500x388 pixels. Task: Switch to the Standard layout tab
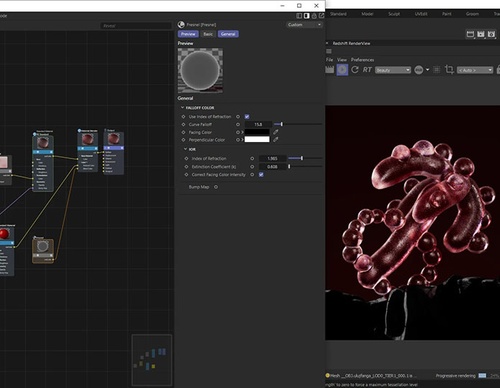[338, 14]
